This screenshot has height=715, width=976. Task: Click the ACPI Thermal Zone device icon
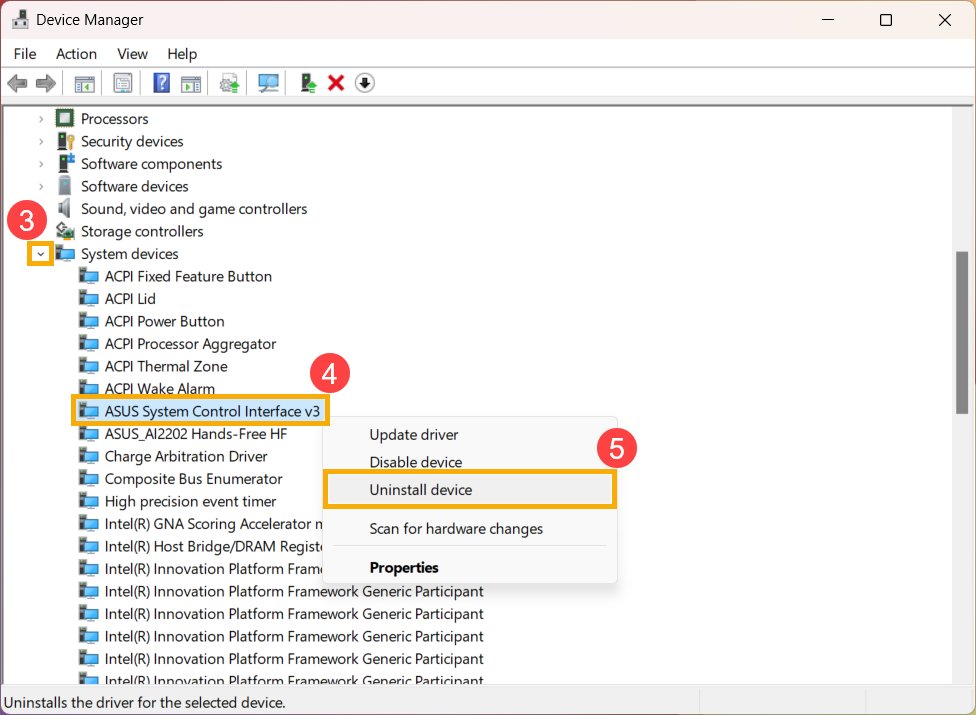coord(88,365)
